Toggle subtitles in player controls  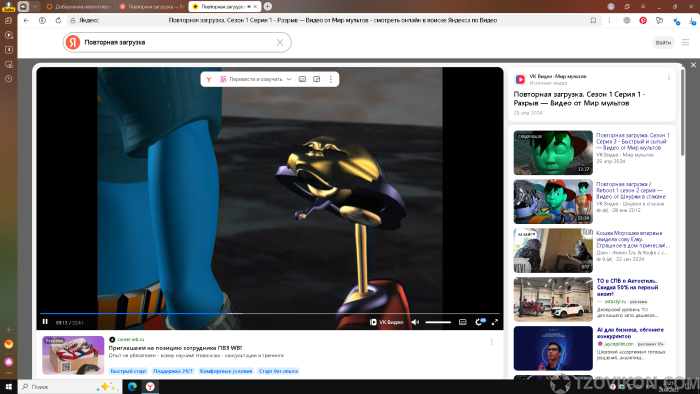click(462, 322)
